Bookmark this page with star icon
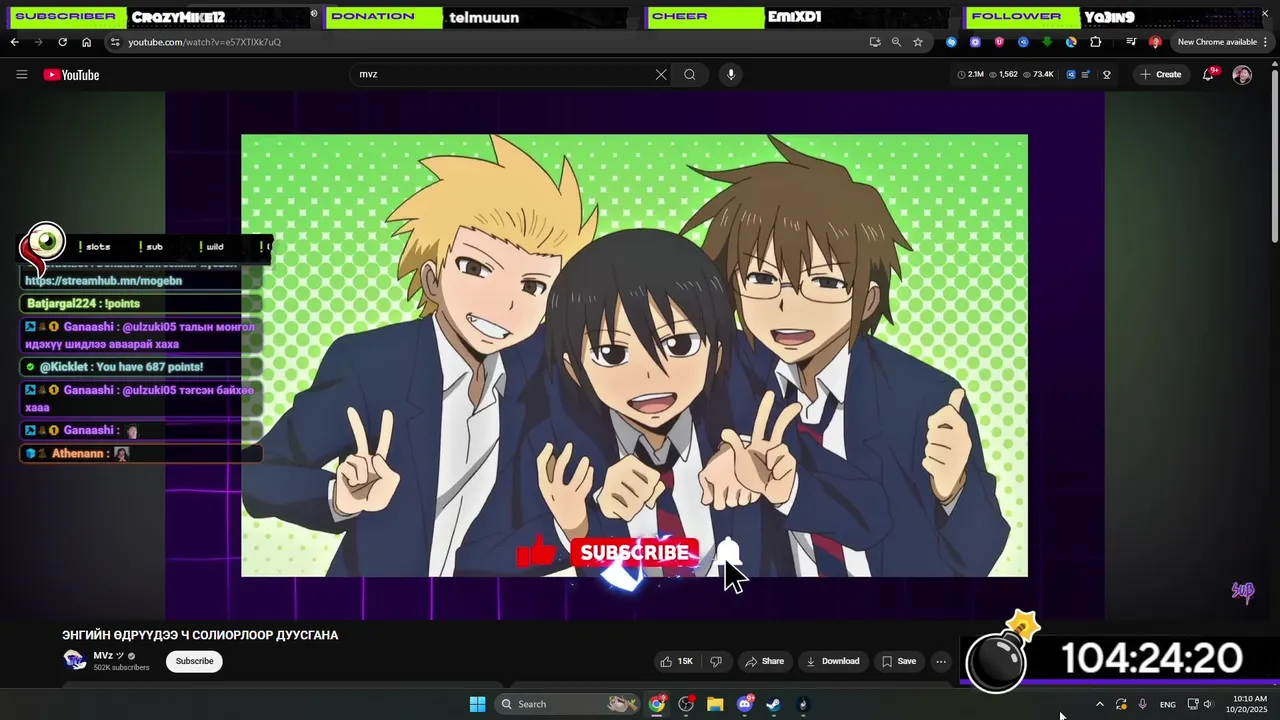The width and height of the screenshot is (1280, 720). [918, 42]
